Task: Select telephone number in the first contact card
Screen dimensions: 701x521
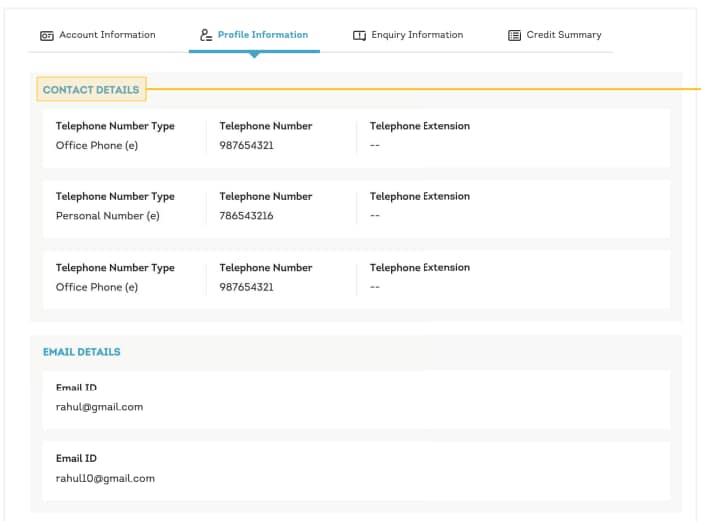Action: (246, 145)
